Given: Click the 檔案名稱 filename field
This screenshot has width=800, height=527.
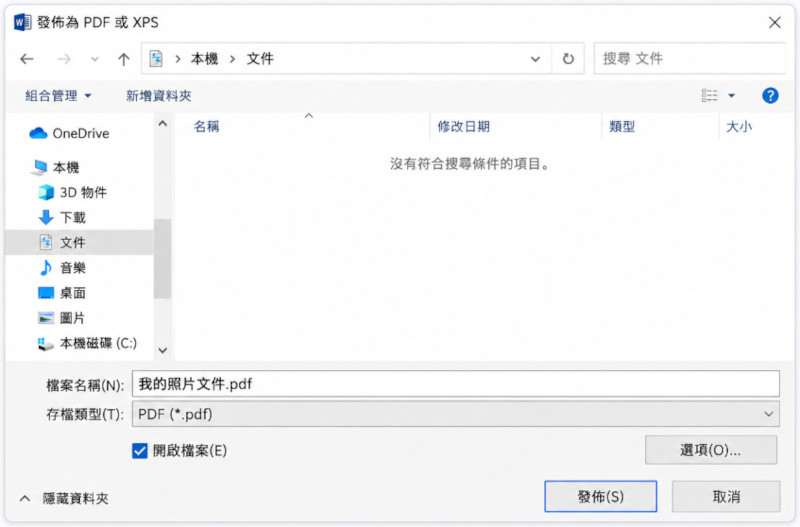Looking at the screenshot, I should pyautogui.click(x=456, y=384).
